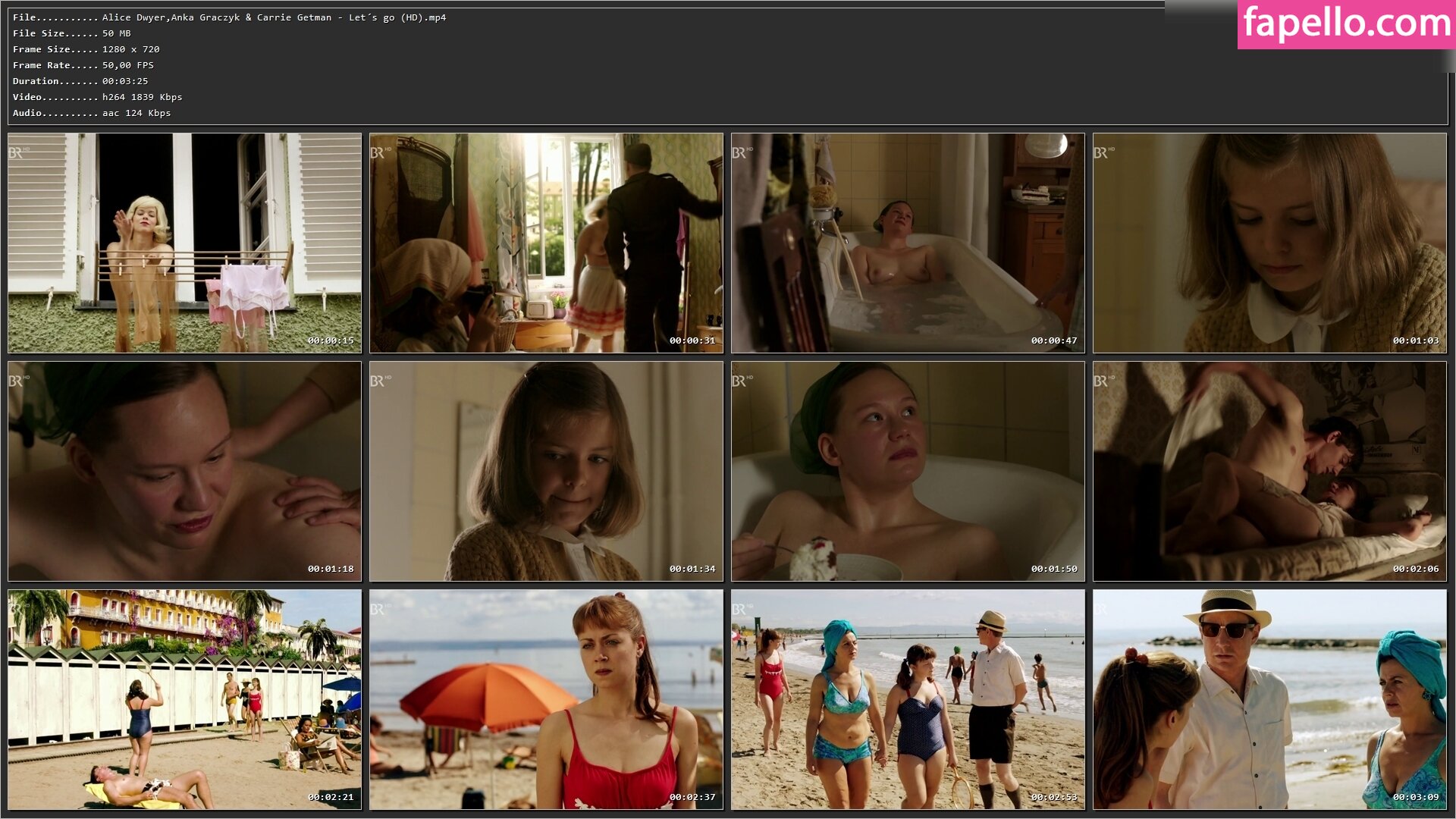The width and height of the screenshot is (1456, 819).
Task: Select the orange umbrella frame at 00:02:37
Action: coord(546,699)
